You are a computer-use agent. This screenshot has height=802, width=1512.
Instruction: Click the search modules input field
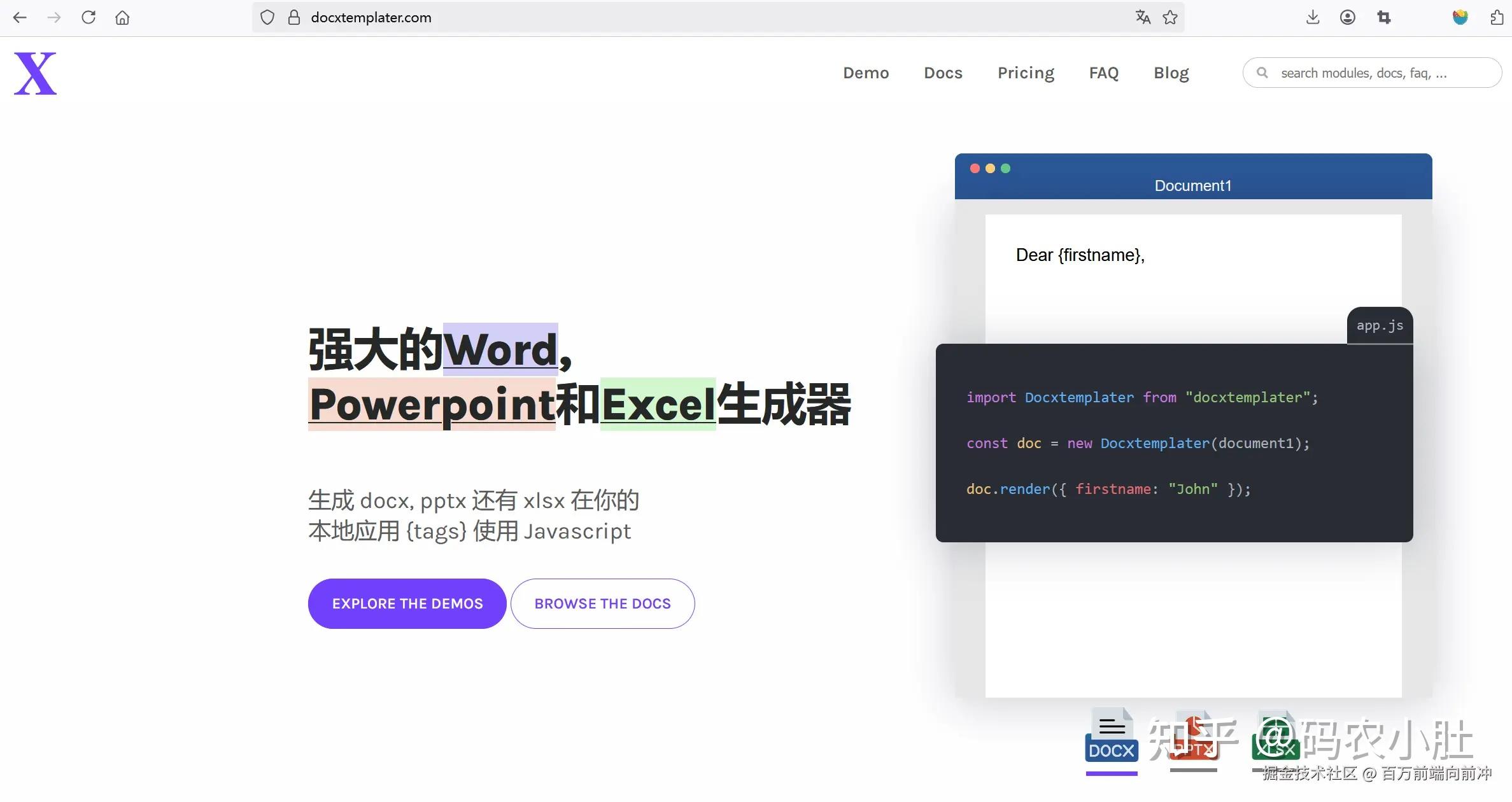[x=1371, y=73]
